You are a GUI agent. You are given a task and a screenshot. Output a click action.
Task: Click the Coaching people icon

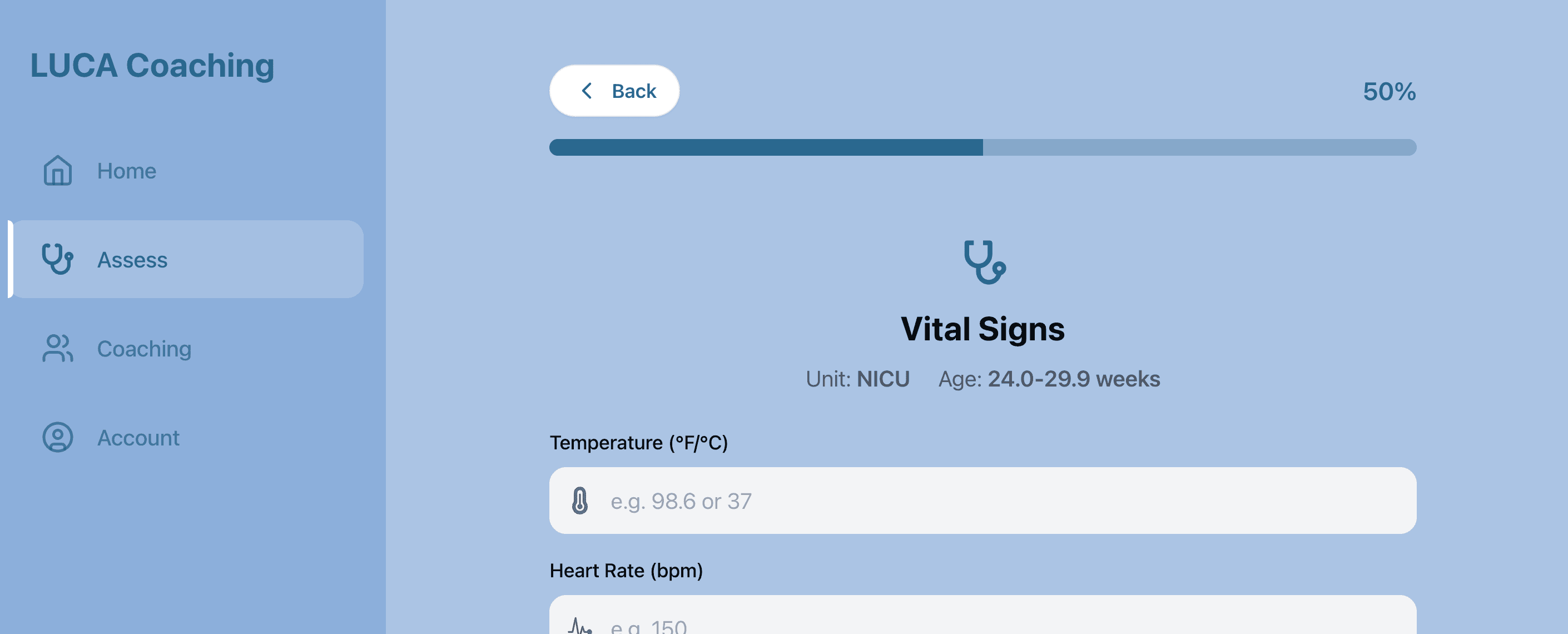(x=57, y=349)
